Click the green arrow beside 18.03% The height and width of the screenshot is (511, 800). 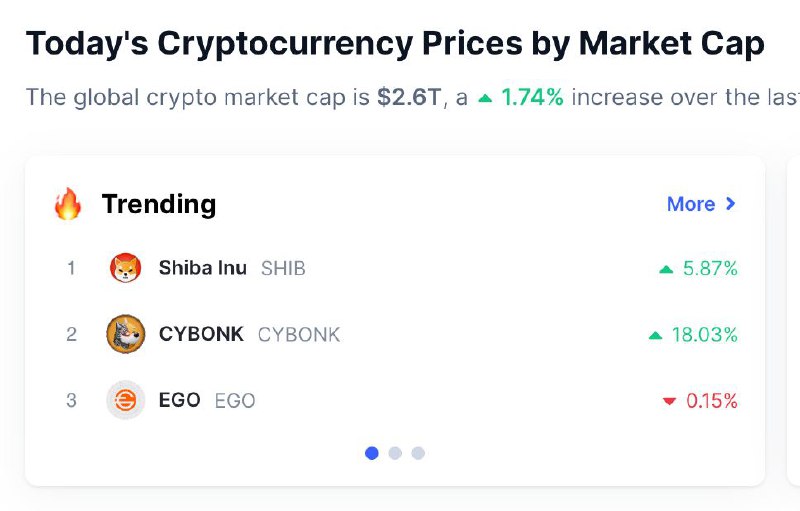655,336
